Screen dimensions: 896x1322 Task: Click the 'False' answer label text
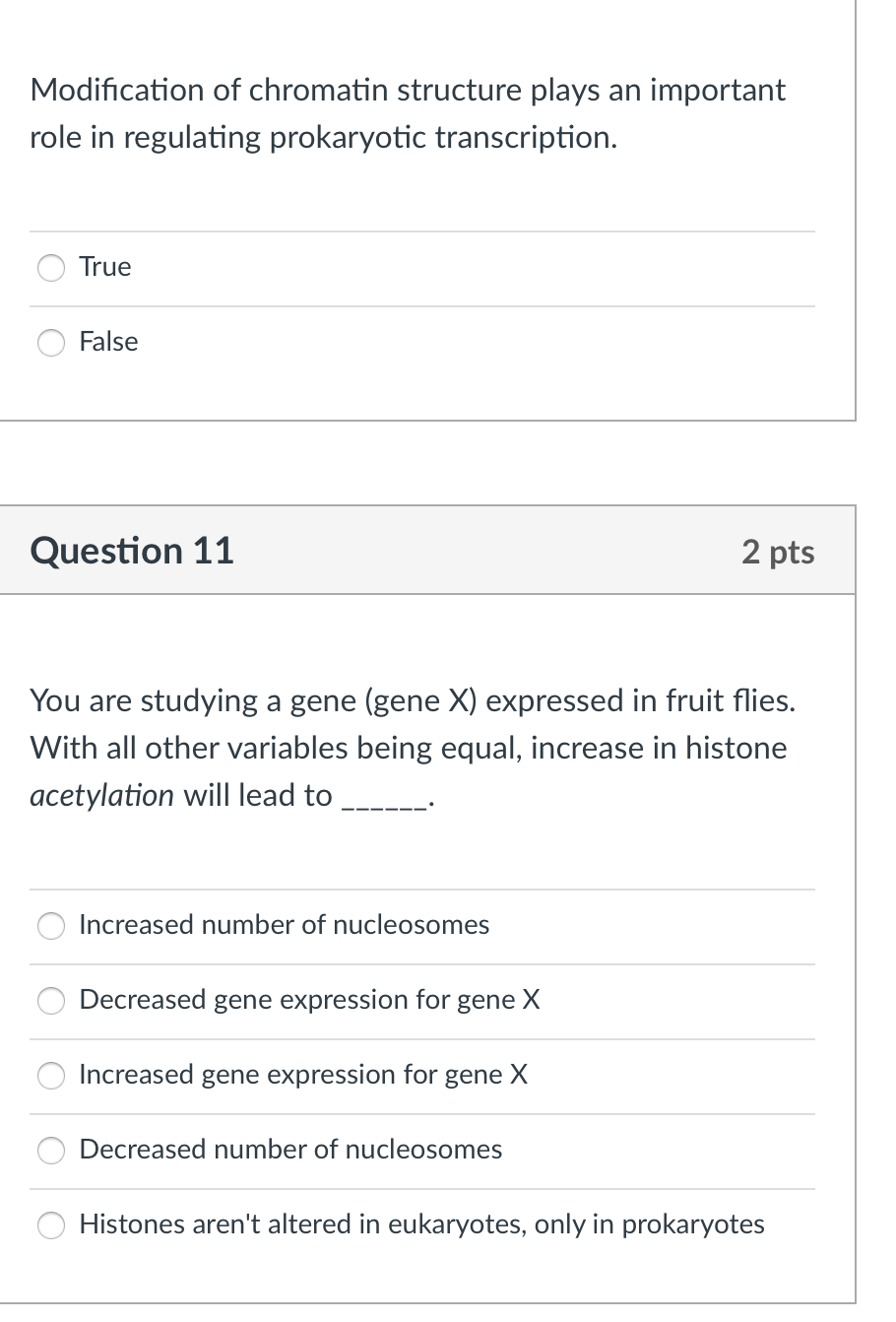tap(108, 342)
